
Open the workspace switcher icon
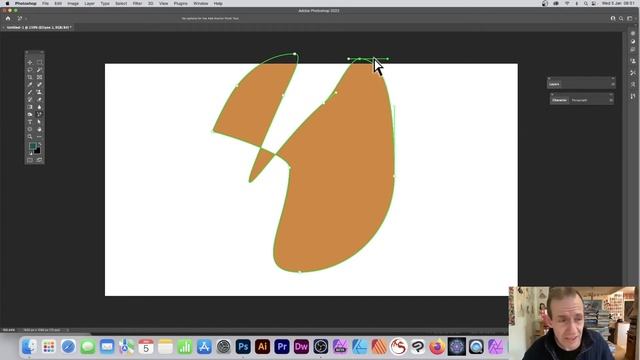click(x=630, y=18)
